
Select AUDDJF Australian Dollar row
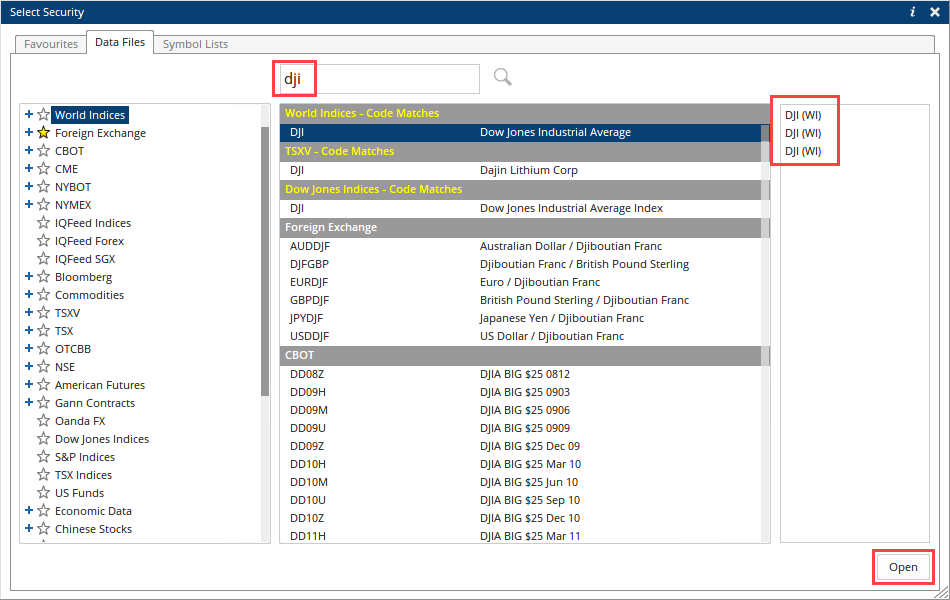click(520, 246)
